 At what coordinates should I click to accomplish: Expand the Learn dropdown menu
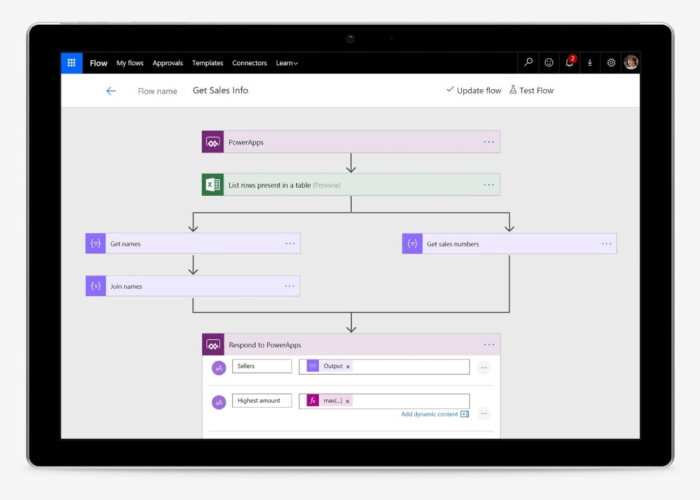tap(287, 63)
